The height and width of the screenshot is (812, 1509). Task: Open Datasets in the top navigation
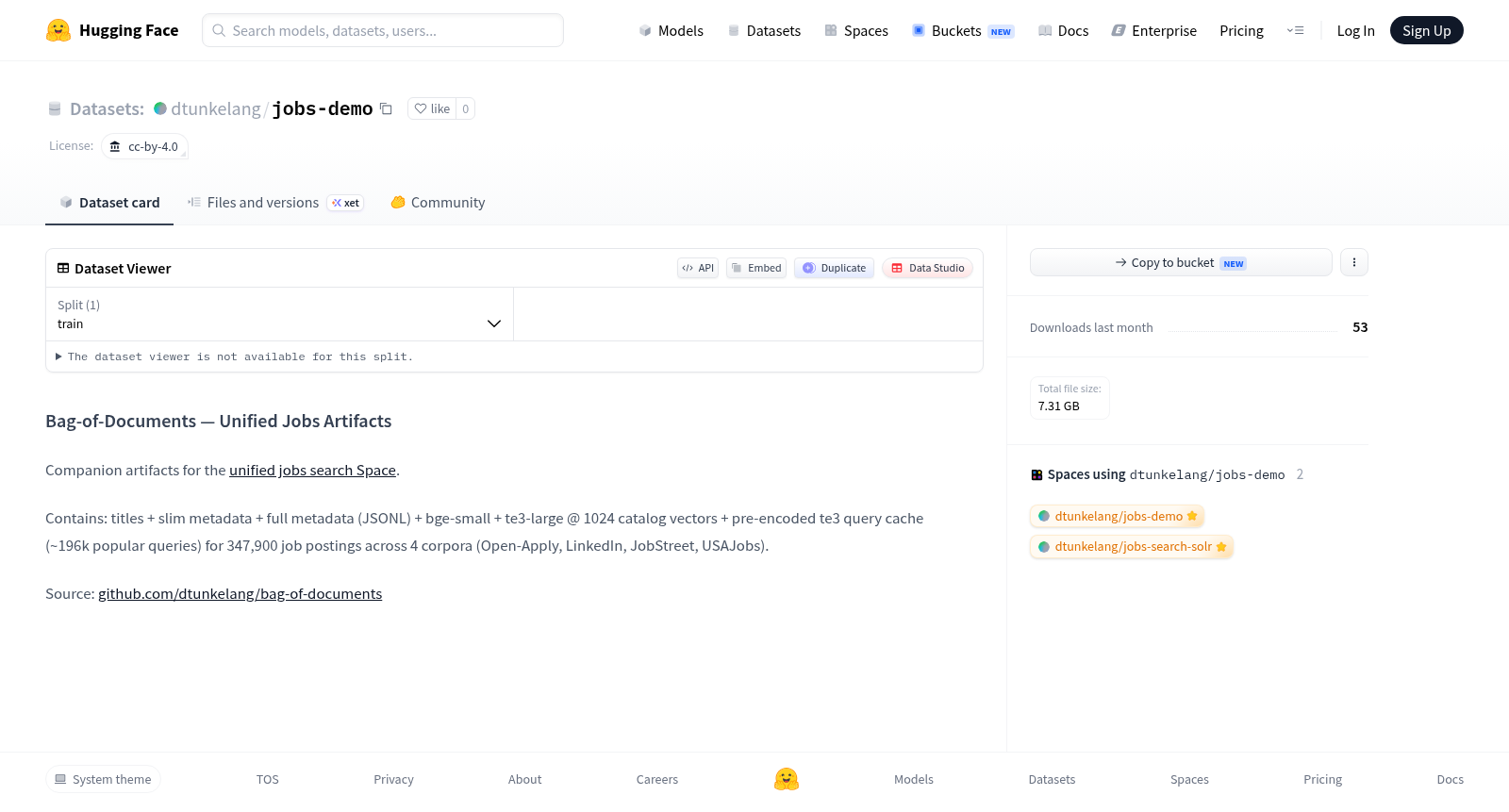764,30
